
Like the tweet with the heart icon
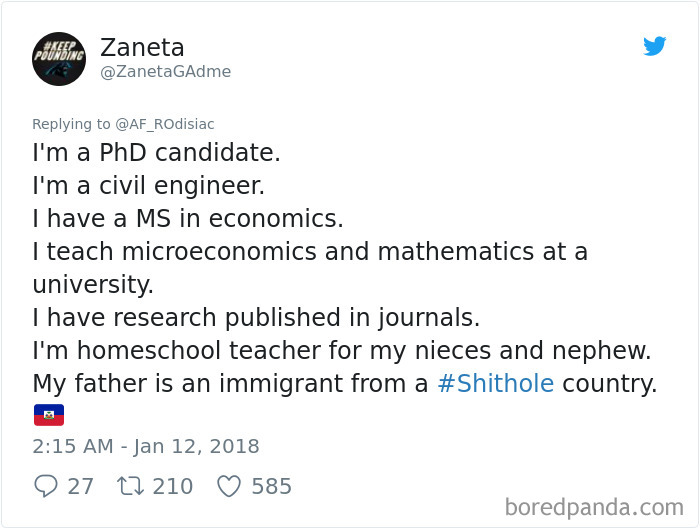coord(229,486)
